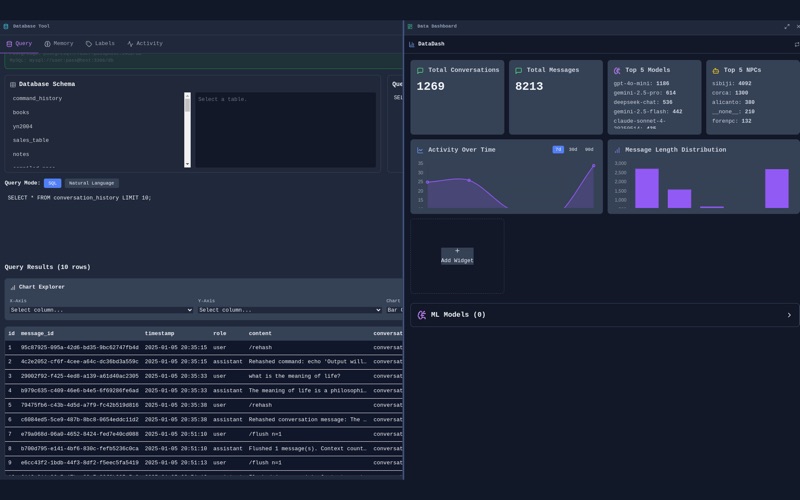Click the timestamp column header
Viewport: 800px width, 500px height.
click(159, 334)
